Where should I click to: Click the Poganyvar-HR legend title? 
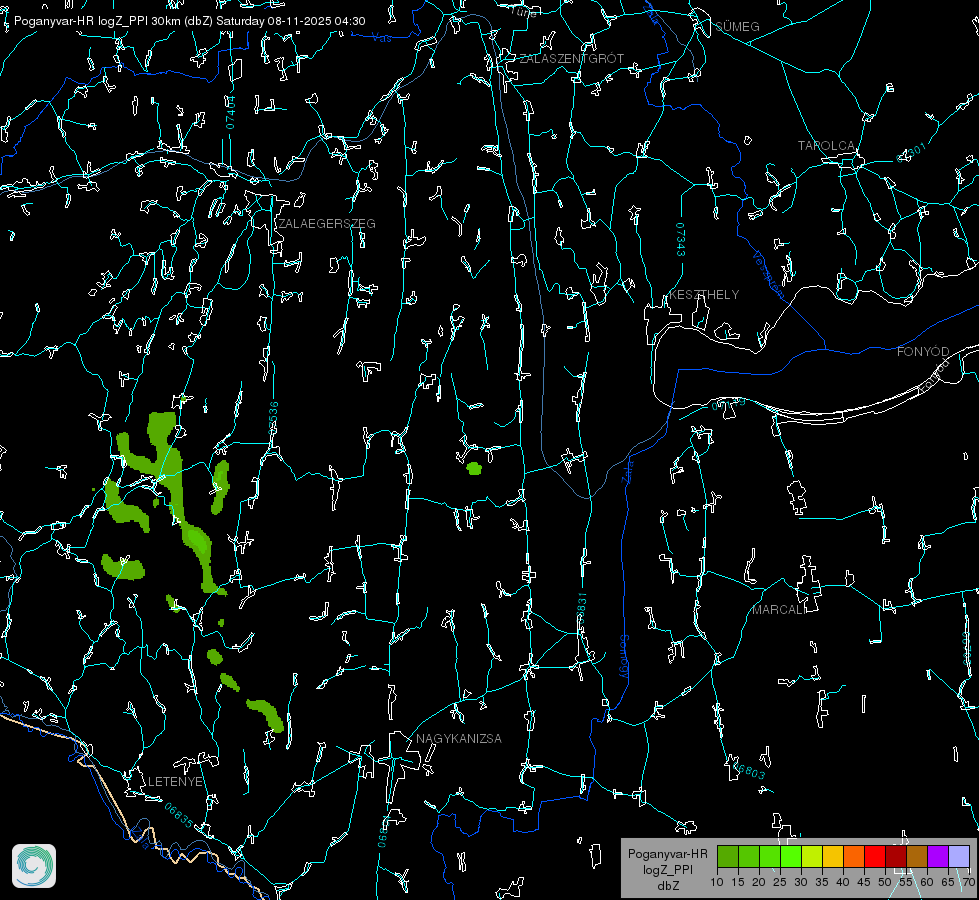(x=667, y=854)
